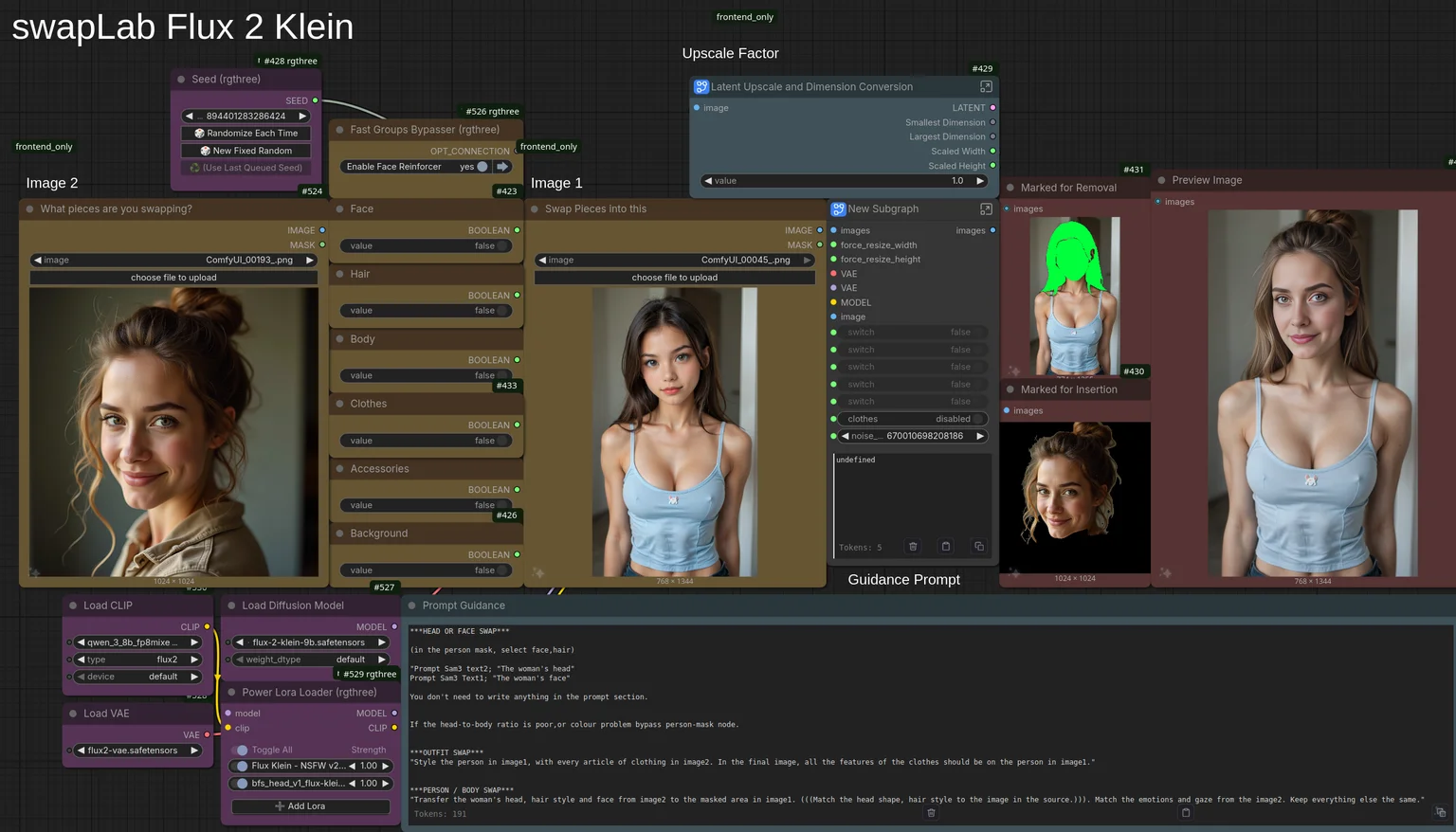Toggle the bfs_head_v1 Lora switch
Viewport: 1456px width, 832px height.
click(x=241, y=784)
